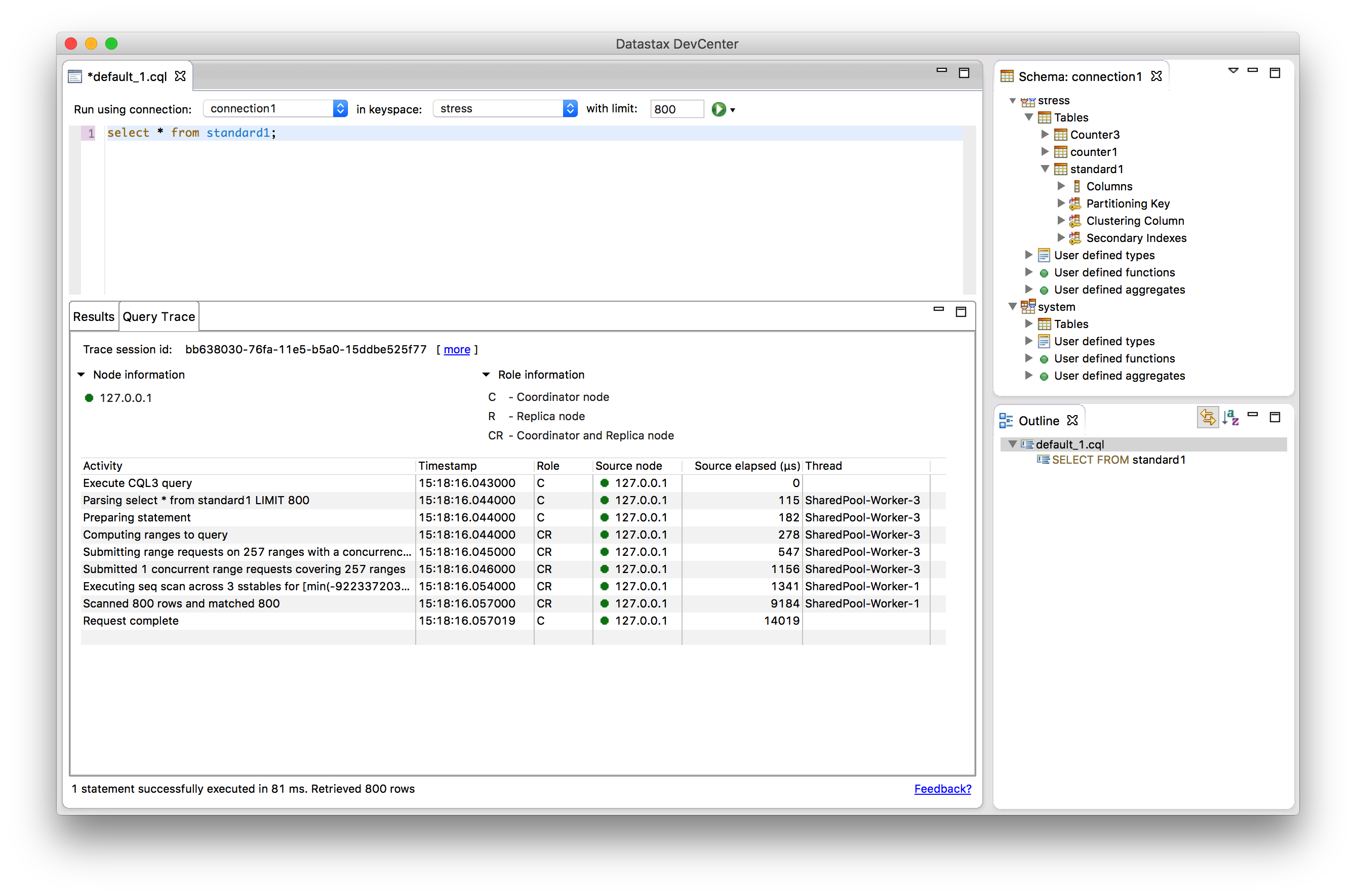Open the stress keyspace dropdown

click(x=570, y=108)
